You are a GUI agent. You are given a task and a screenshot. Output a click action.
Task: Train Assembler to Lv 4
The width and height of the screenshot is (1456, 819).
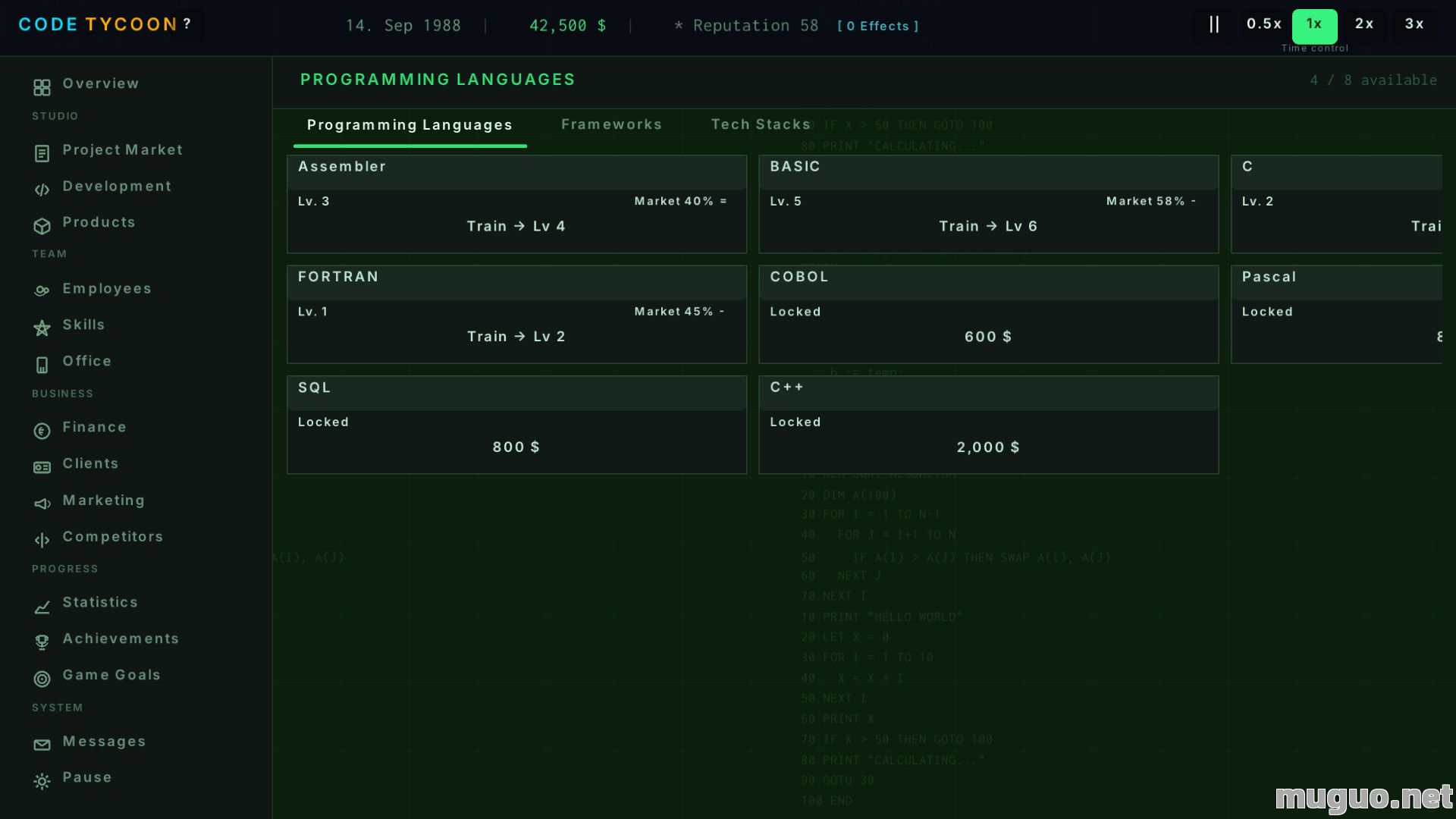[x=516, y=226]
